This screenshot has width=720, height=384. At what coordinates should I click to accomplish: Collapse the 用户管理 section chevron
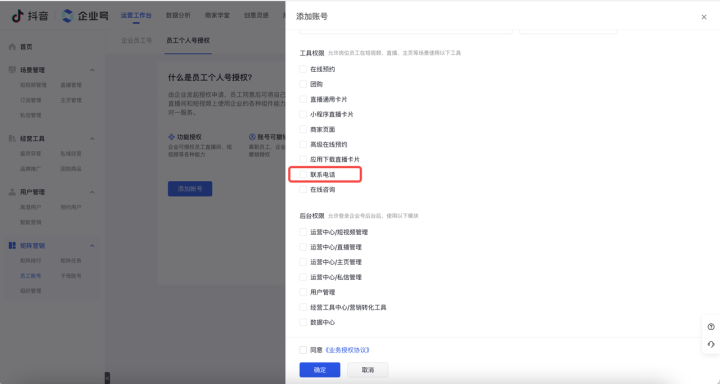[92, 192]
